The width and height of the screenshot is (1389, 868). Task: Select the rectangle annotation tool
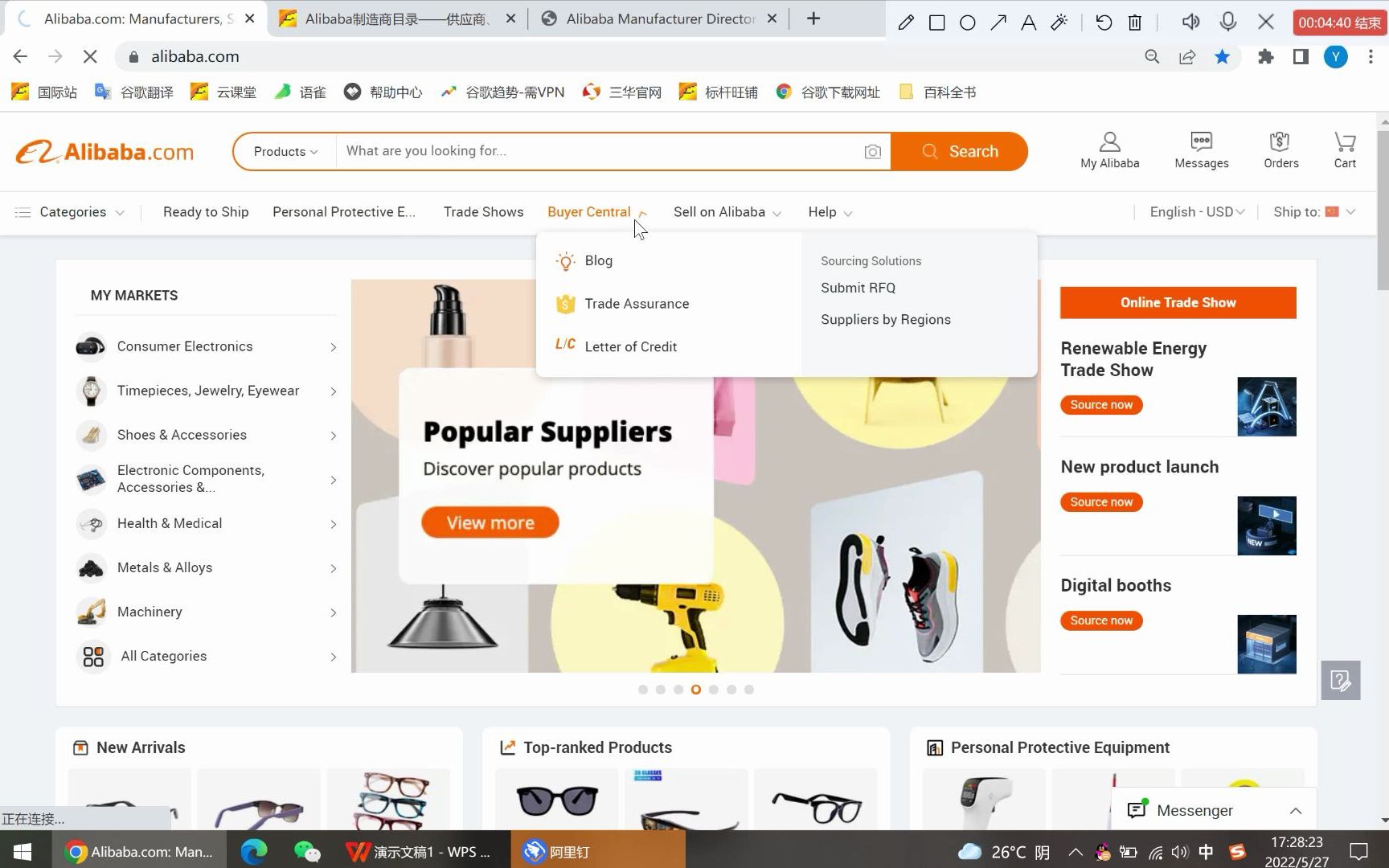coord(936,23)
